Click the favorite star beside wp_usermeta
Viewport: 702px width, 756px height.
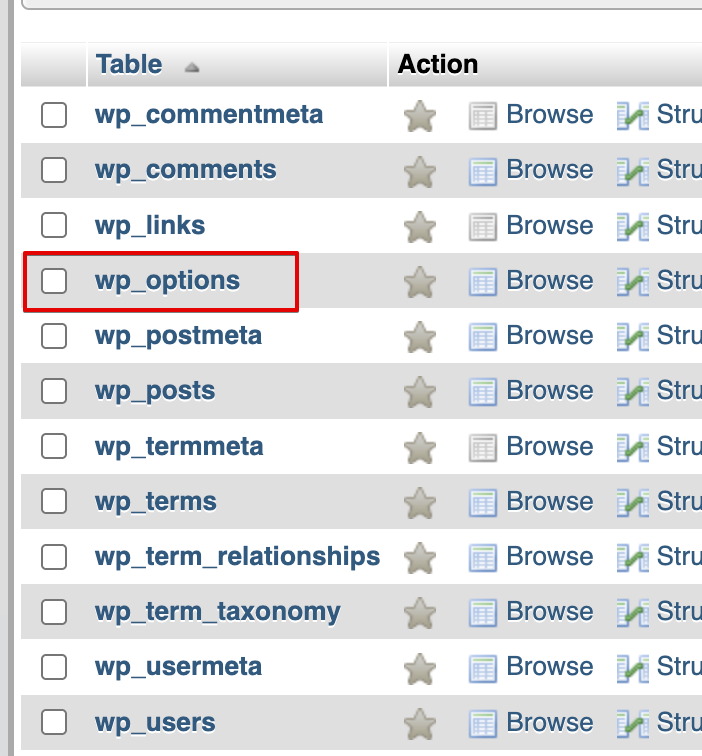[x=420, y=669]
